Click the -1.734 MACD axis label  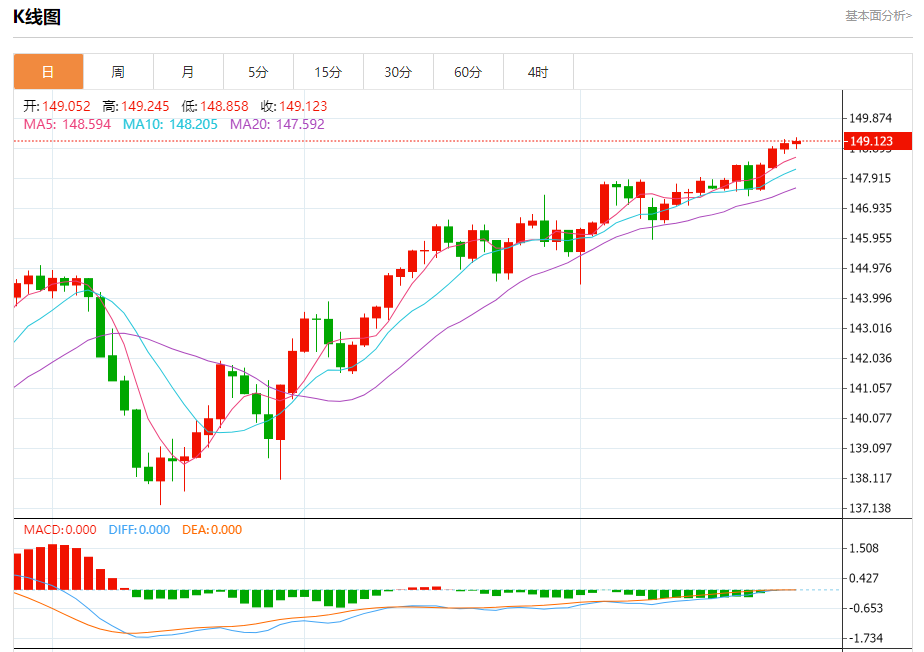point(866,638)
